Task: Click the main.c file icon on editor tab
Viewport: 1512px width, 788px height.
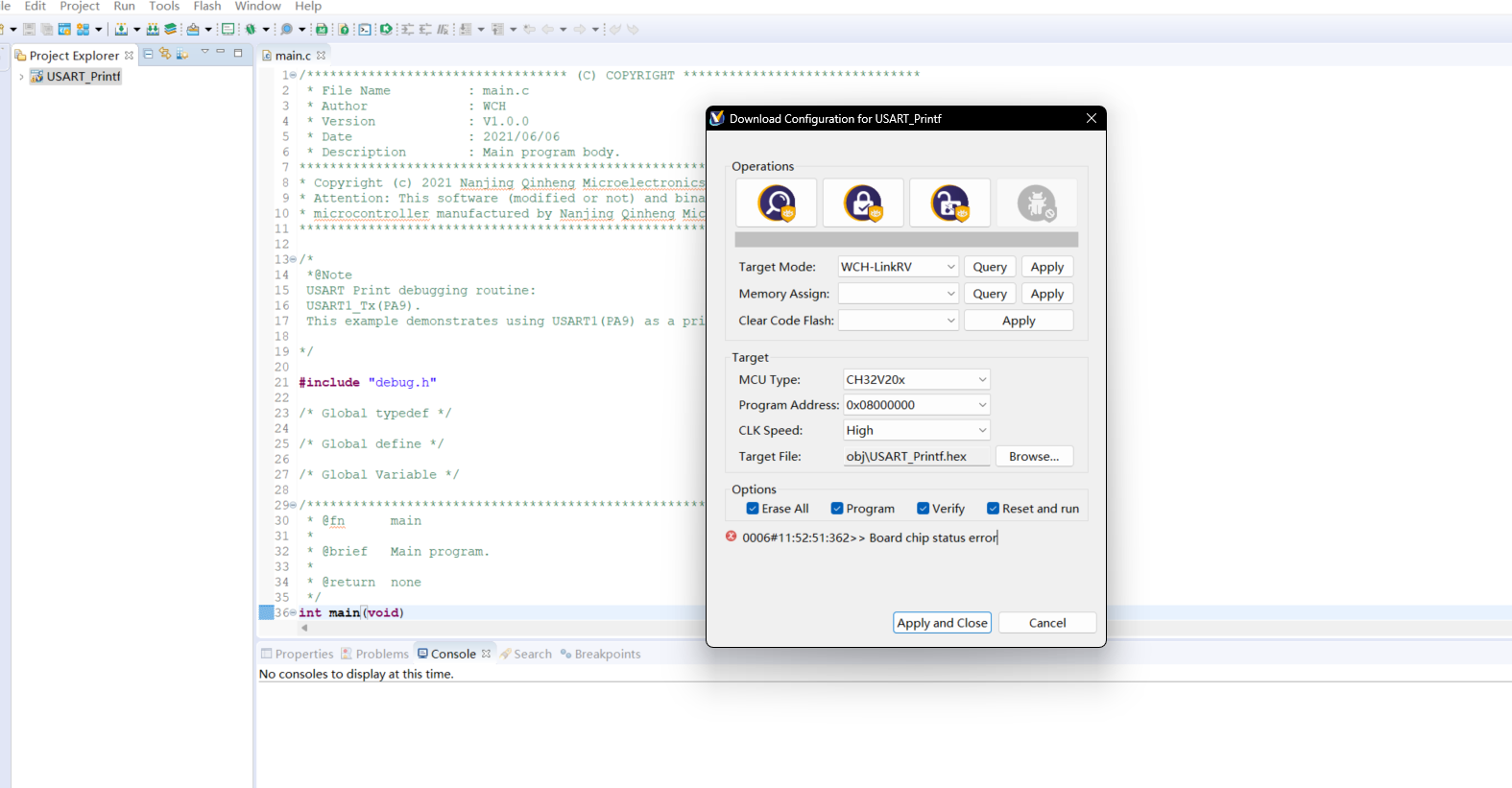Action: point(267,56)
